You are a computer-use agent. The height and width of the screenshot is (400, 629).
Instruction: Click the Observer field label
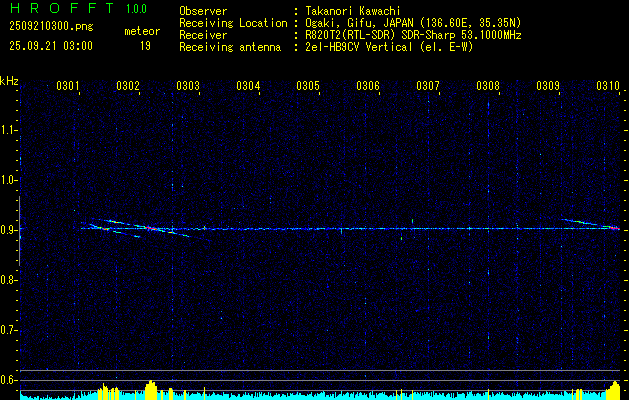[x=203, y=11]
